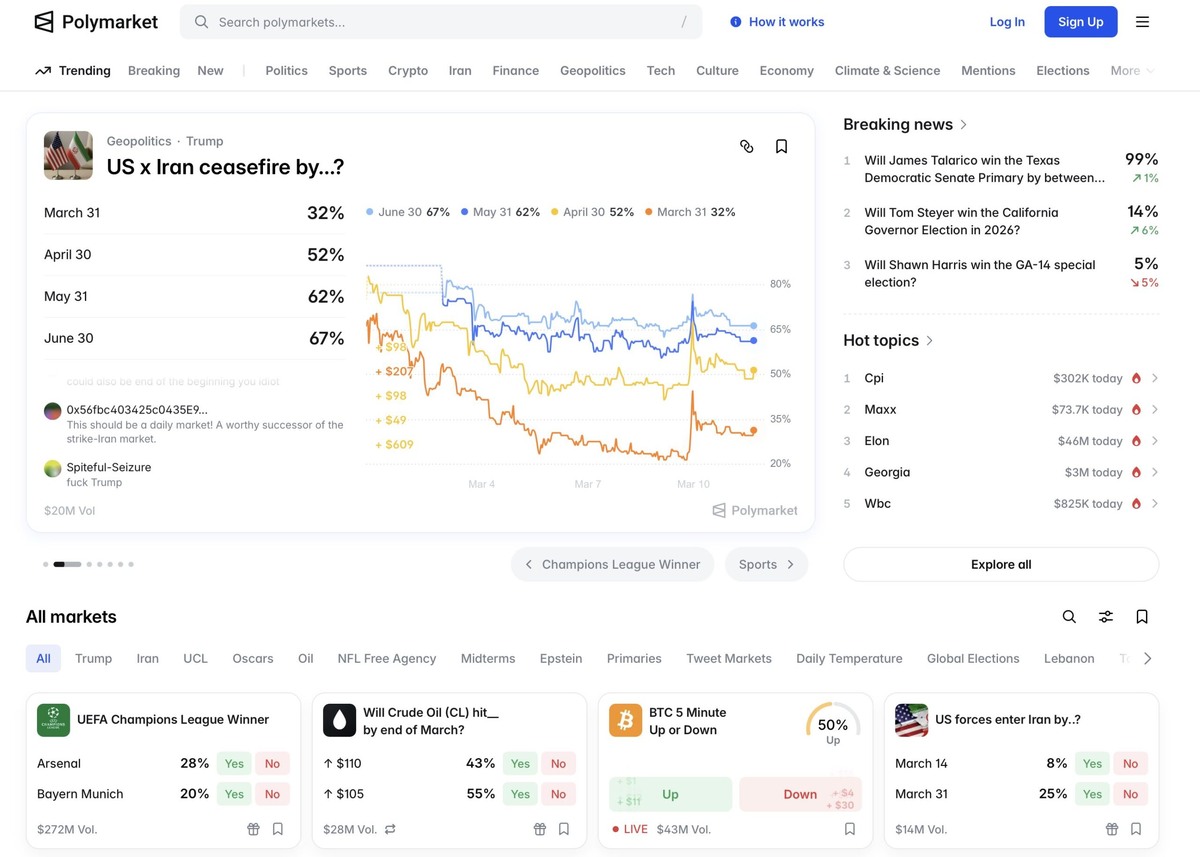Image resolution: width=1200 pixels, height=857 pixels.
Task: Copy link for the Iran ceasefire market
Action: [x=746, y=146]
